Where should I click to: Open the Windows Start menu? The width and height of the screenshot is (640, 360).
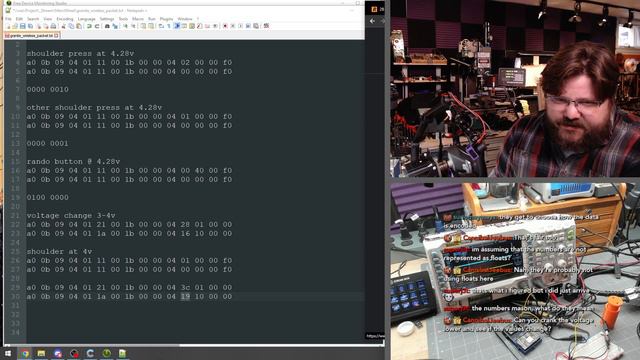(x=8, y=353)
